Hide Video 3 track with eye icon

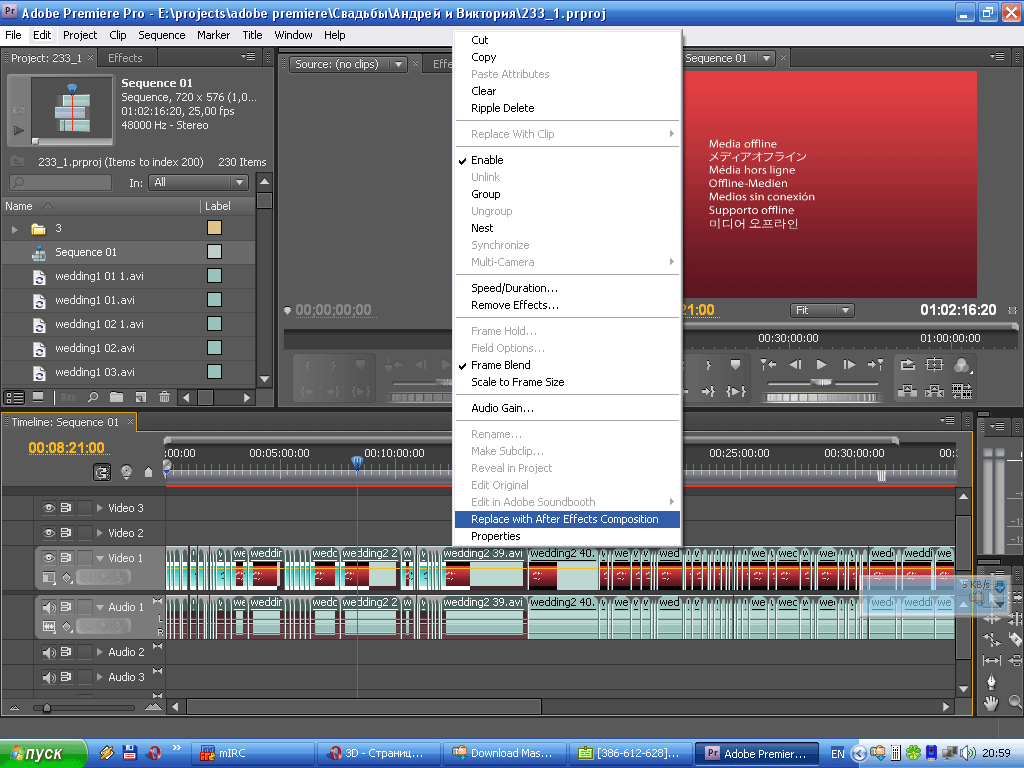tap(48, 508)
